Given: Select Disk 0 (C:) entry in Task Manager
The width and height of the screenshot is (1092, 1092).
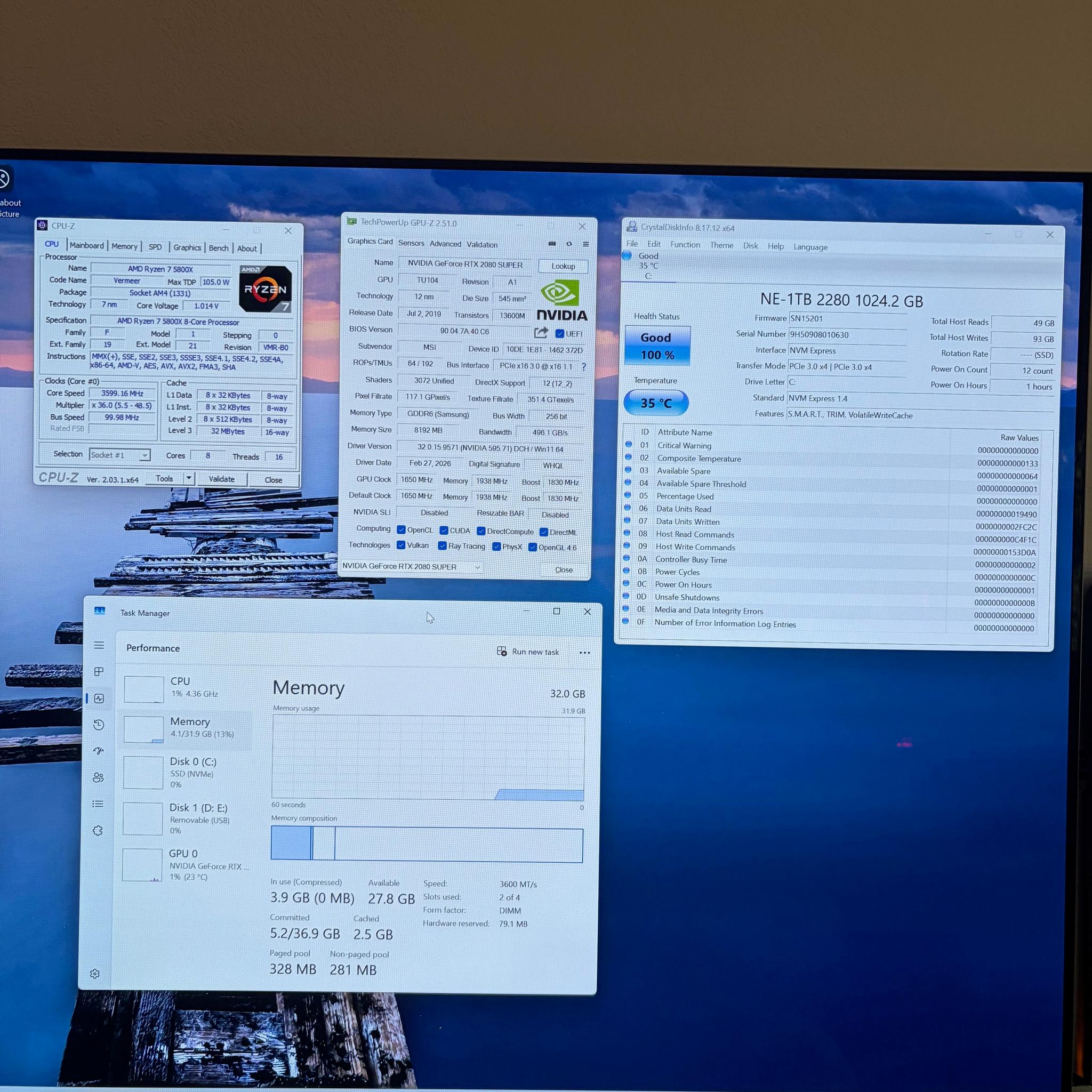Looking at the screenshot, I should (187, 773).
